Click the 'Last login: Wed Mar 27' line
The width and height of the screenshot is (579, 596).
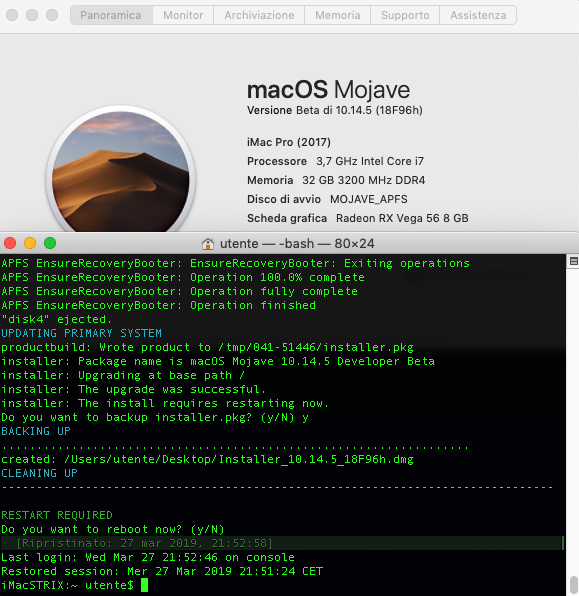148,558
